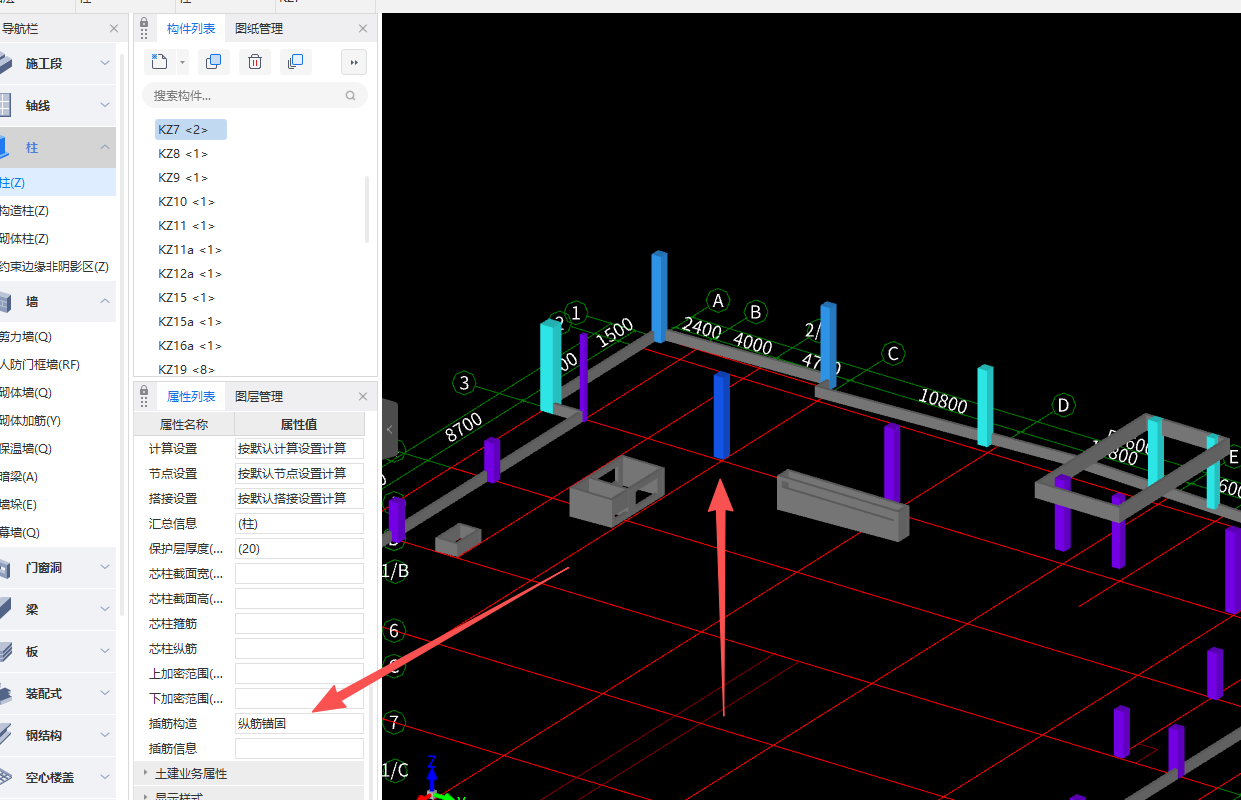Click the 空心楼盖 section icon
The height and width of the screenshot is (800, 1241).
(5, 777)
